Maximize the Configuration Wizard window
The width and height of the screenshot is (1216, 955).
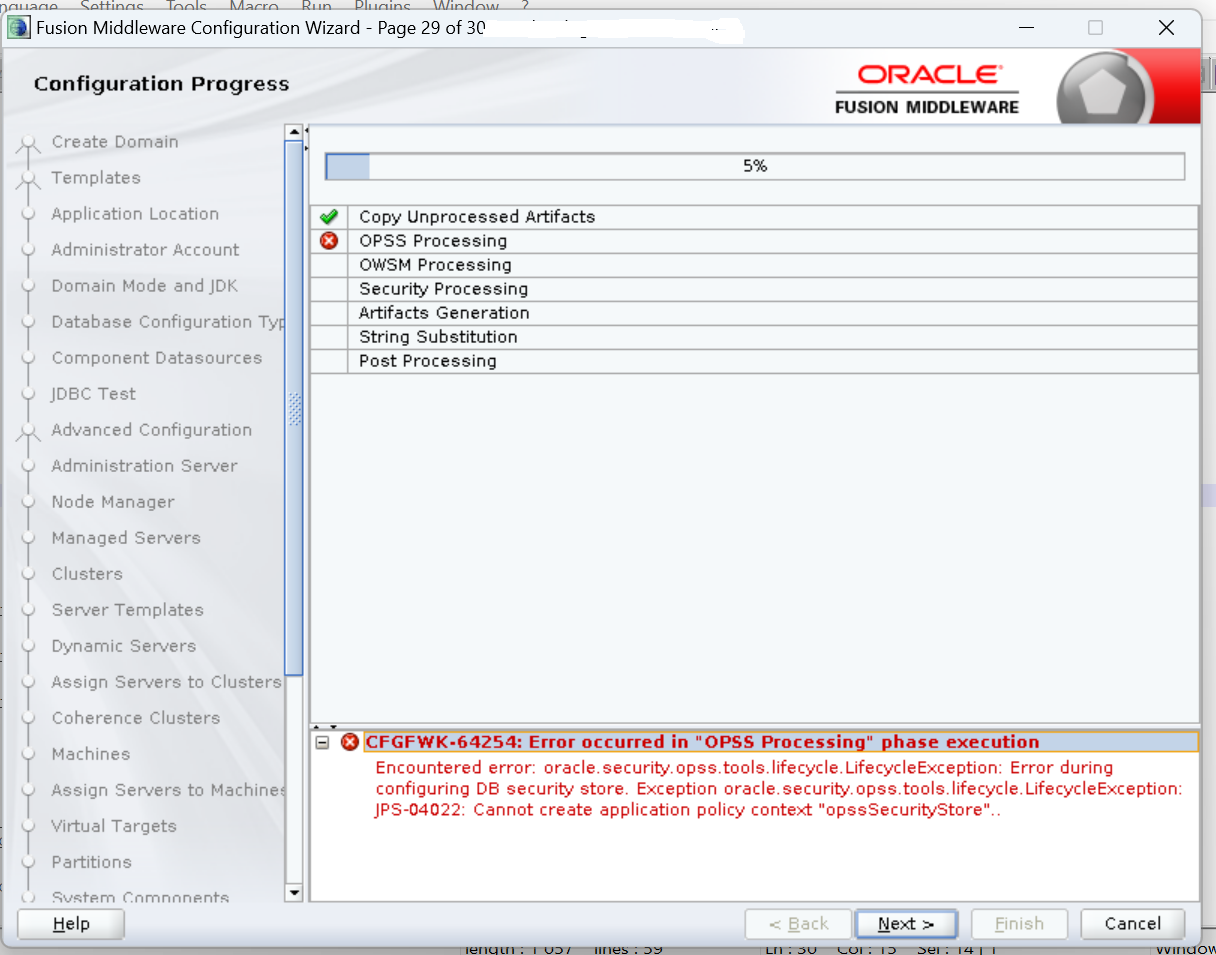(x=1095, y=28)
